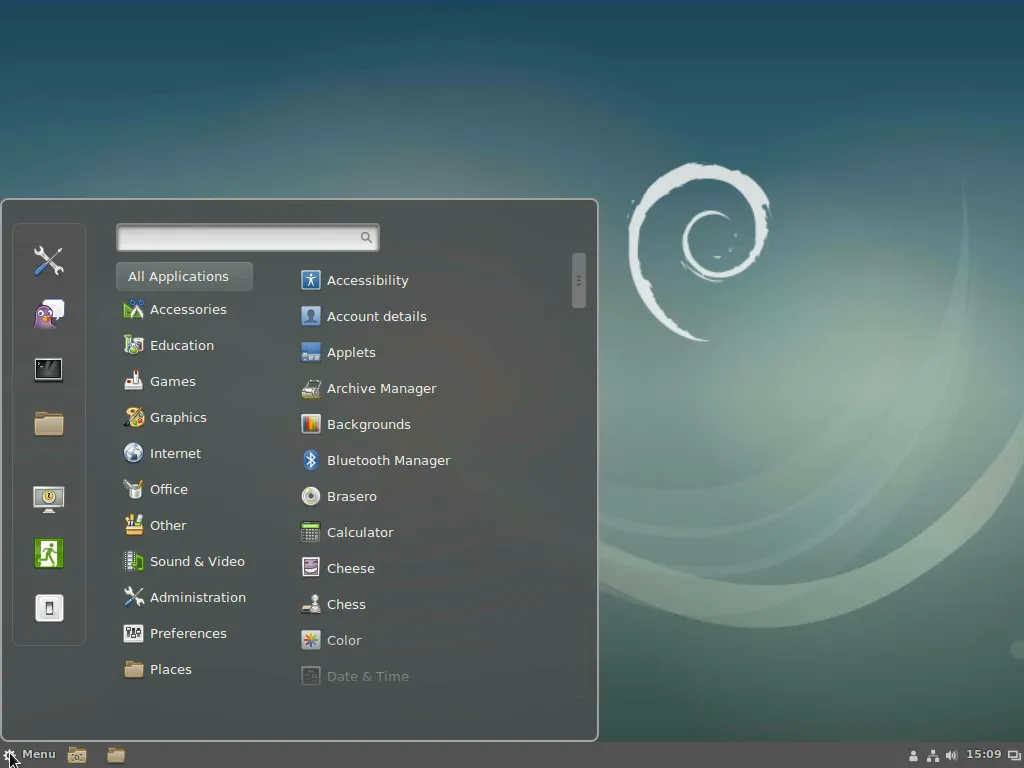Click the camera folder launcher on panel

tap(77, 755)
